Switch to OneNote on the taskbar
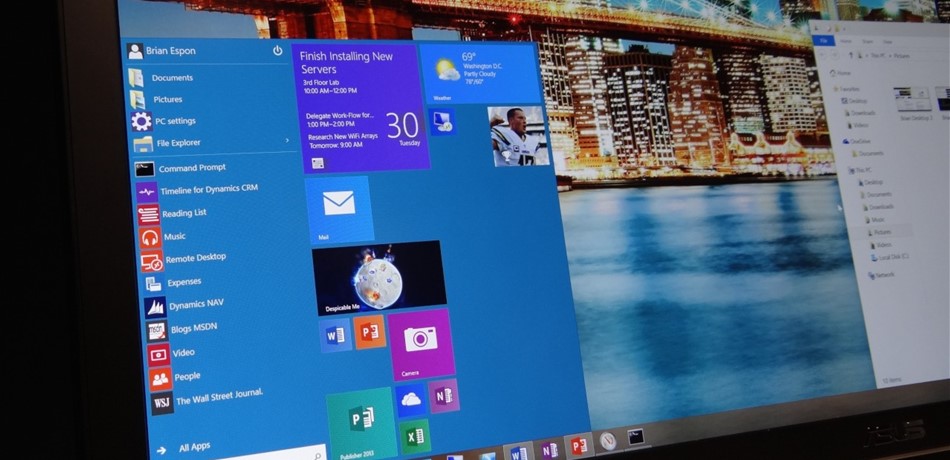 click(550, 449)
